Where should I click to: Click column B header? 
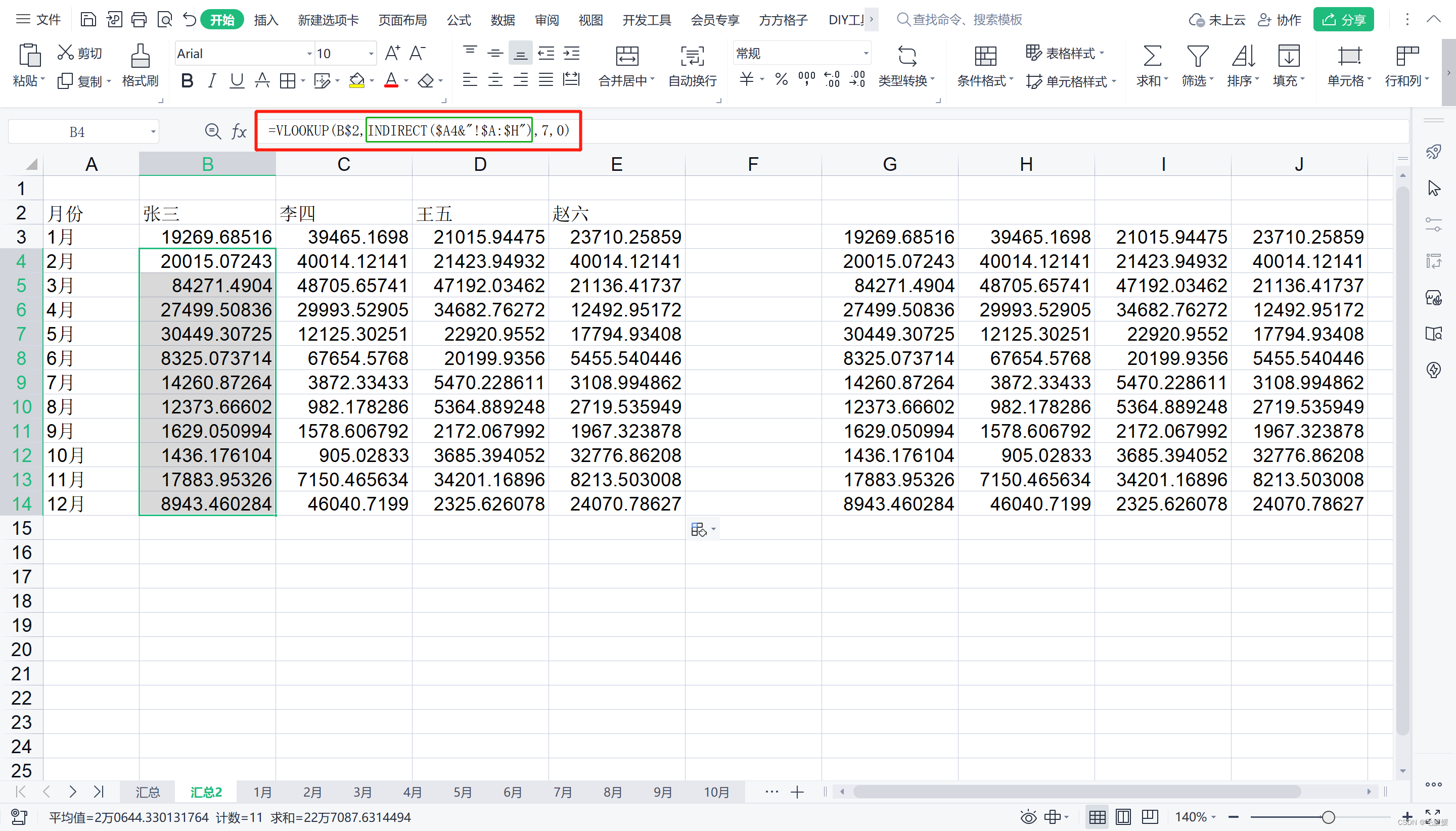click(x=207, y=164)
